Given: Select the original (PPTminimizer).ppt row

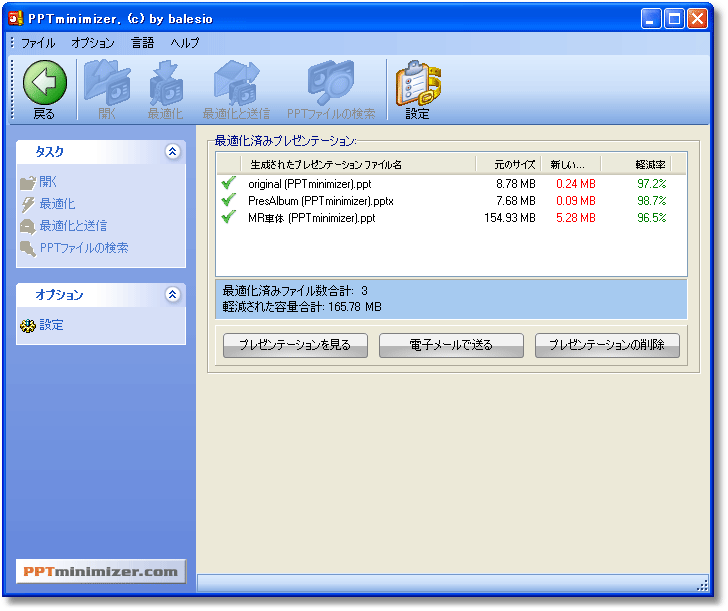Looking at the screenshot, I should click(451, 184).
